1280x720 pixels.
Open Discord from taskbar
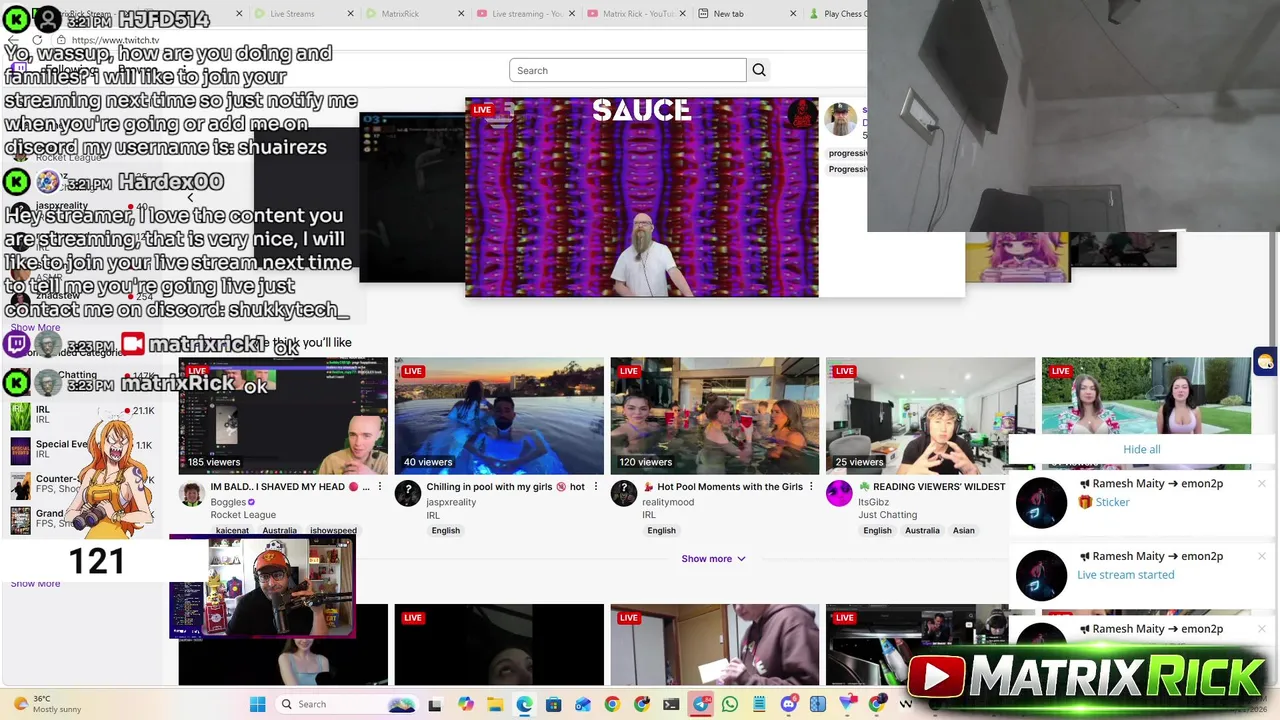(x=789, y=704)
